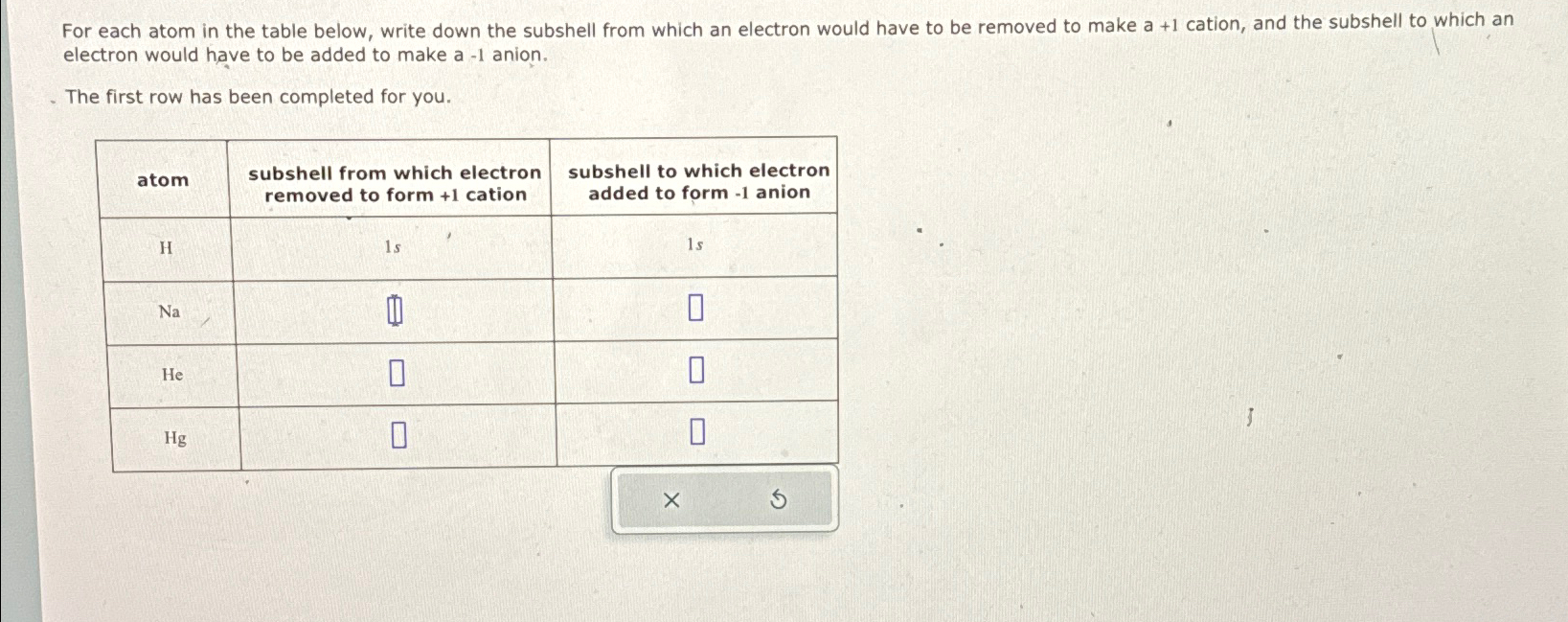Click the anion subshell column header
This screenshot has height=622, width=1568.
click(x=697, y=181)
